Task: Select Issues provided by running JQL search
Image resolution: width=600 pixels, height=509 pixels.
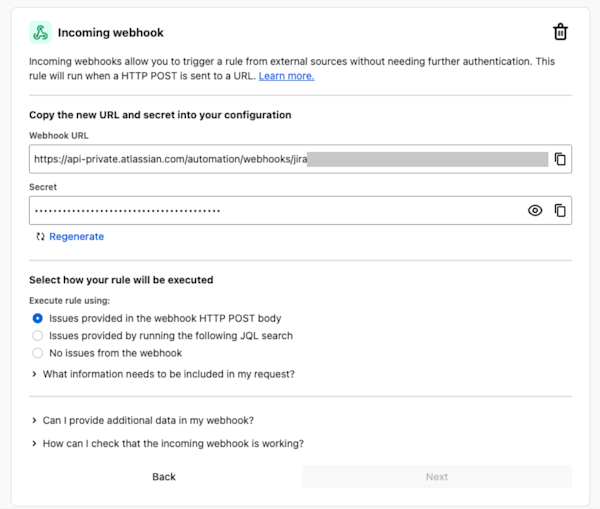Action: (38, 335)
